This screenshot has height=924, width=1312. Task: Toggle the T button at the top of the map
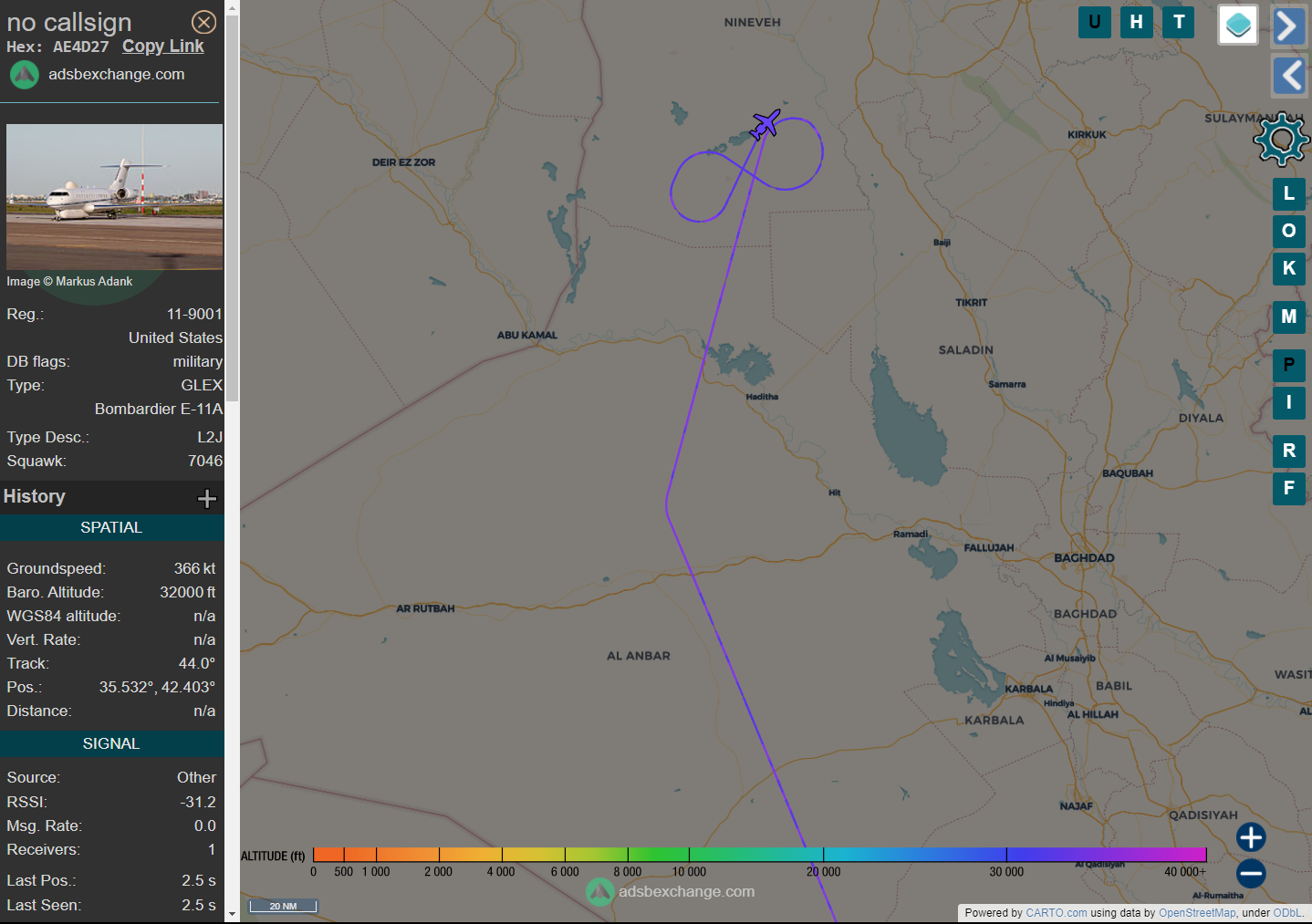pos(1179,22)
